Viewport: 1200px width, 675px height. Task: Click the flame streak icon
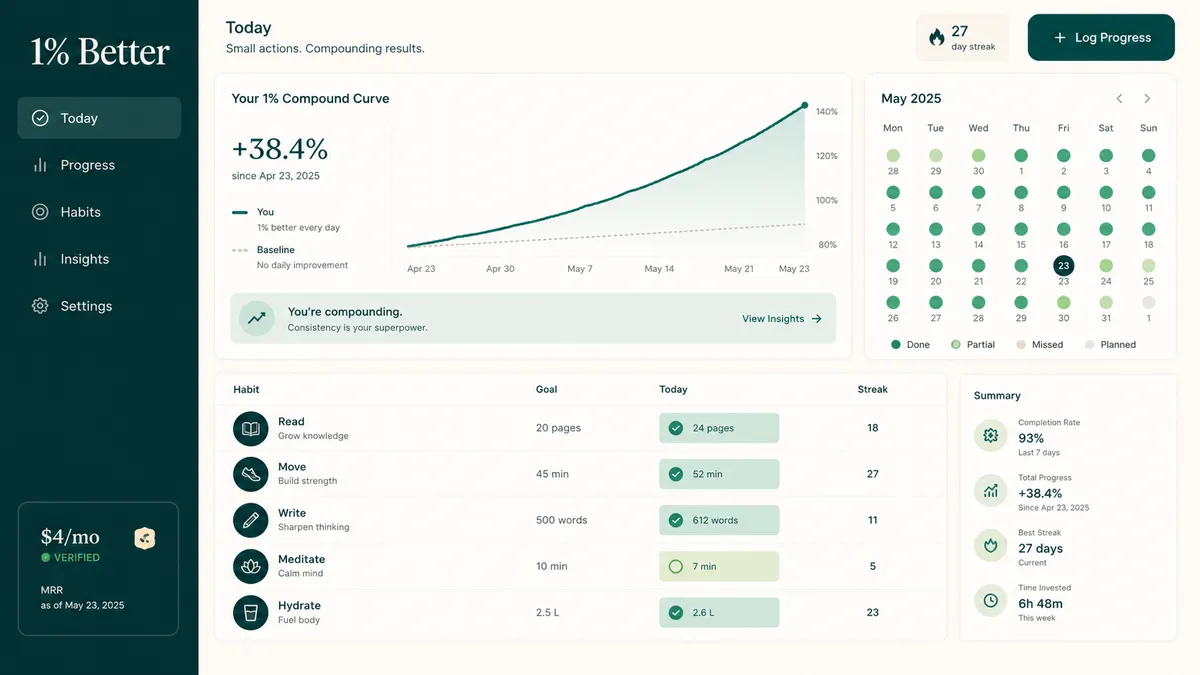point(936,38)
